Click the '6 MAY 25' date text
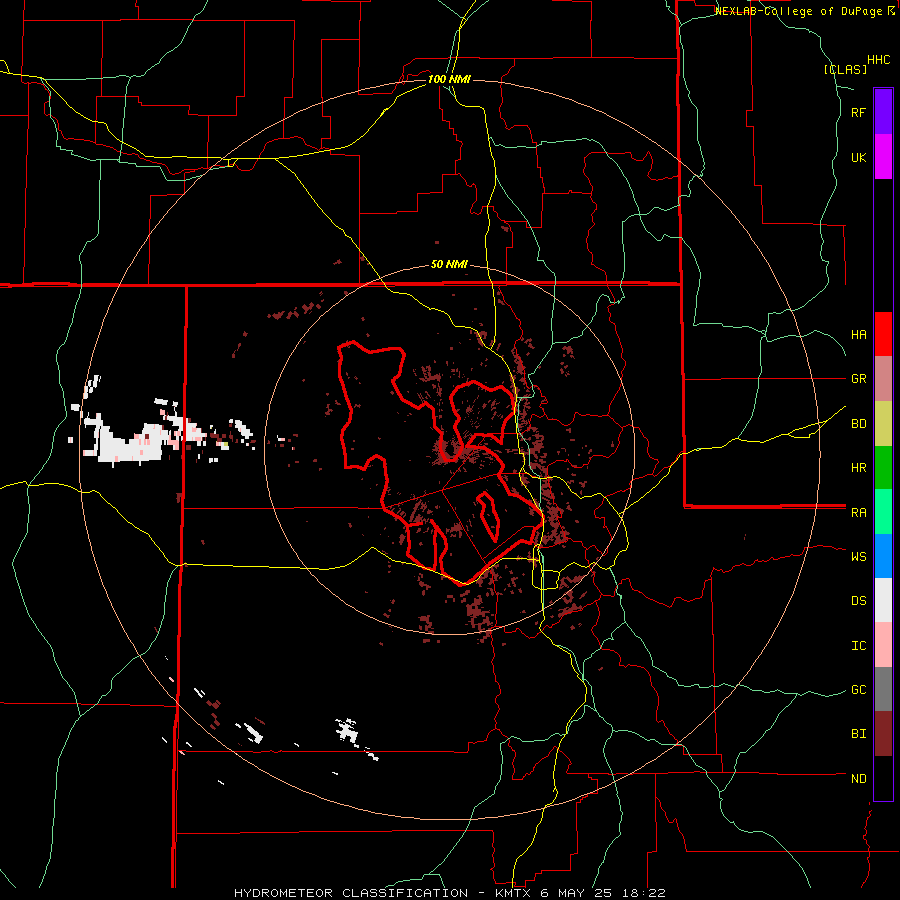 577,893
